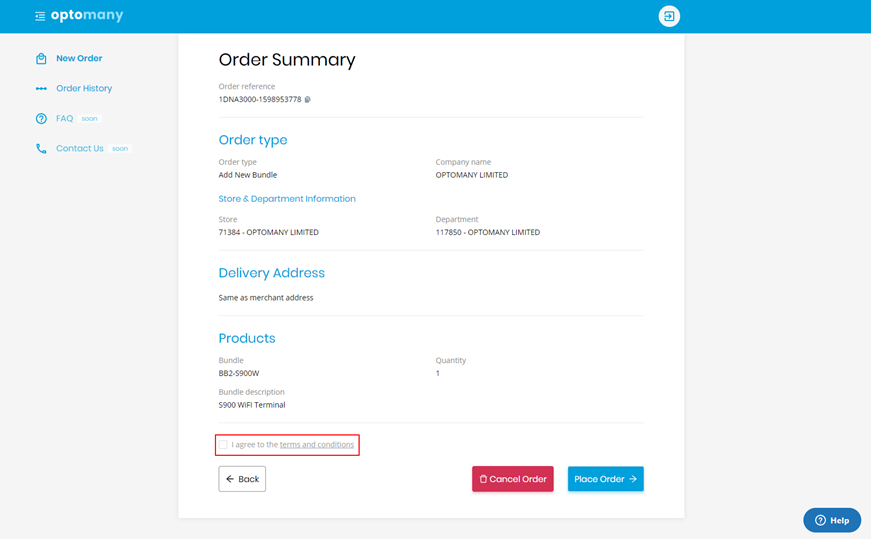Click the Bundle description label

(x=251, y=392)
